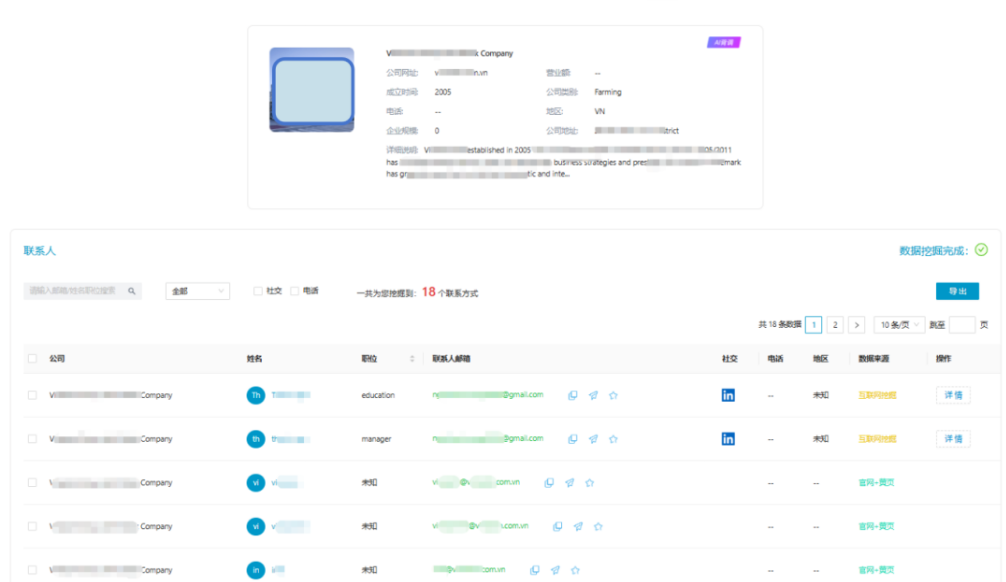Enable the 电话 filter checkbox
This screenshot has width=1006, height=582.
point(295,291)
